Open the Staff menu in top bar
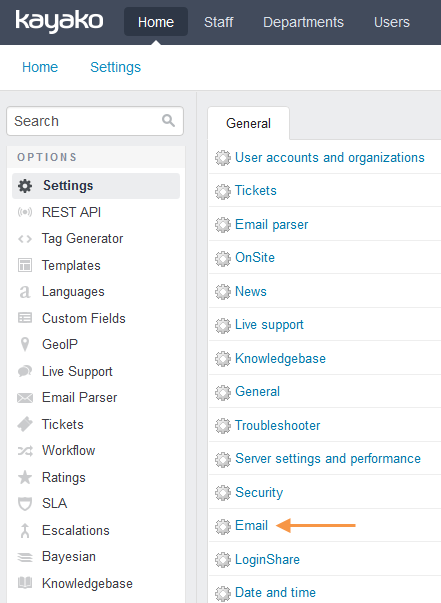The image size is (441, 603). (x=218, y=22)
